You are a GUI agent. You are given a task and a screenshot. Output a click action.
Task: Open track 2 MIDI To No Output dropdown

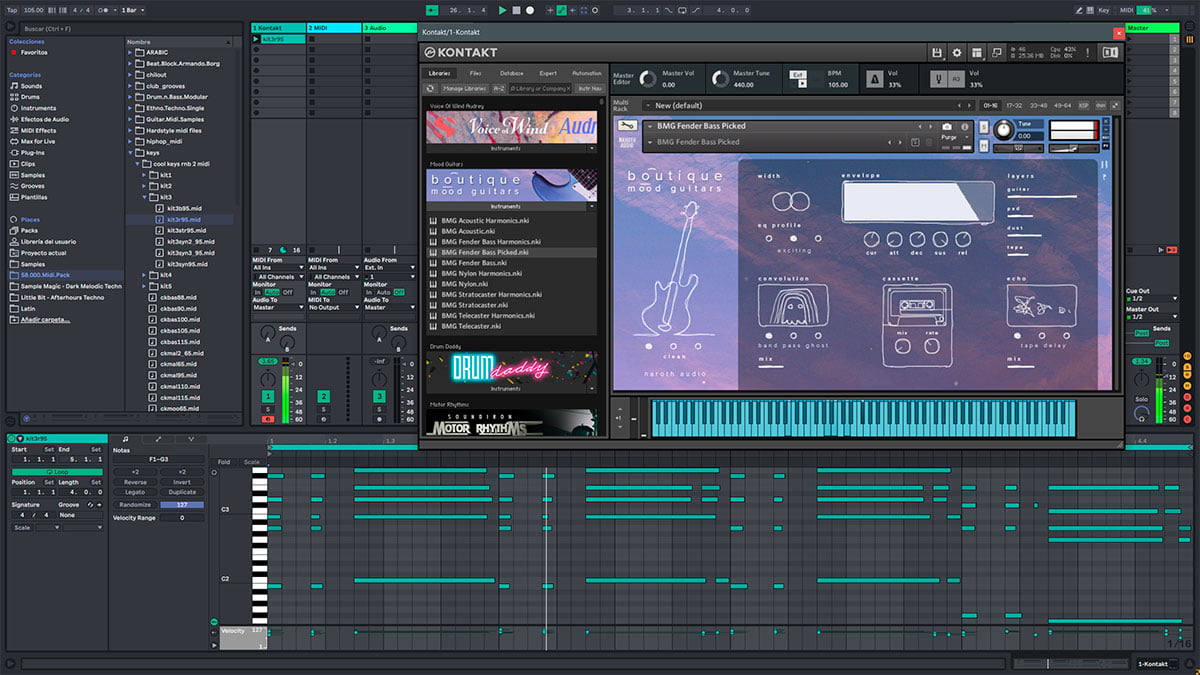[332, 308]
